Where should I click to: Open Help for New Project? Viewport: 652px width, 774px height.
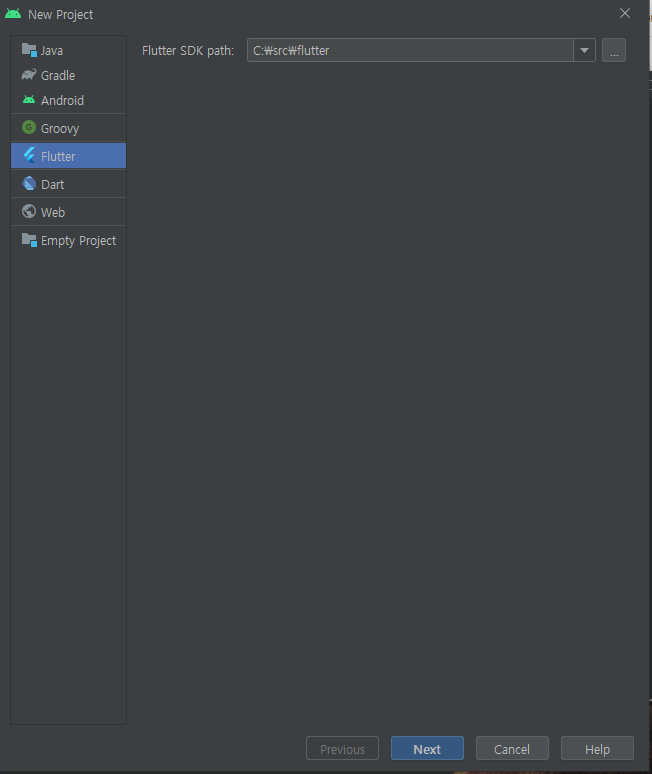(597, 748)
